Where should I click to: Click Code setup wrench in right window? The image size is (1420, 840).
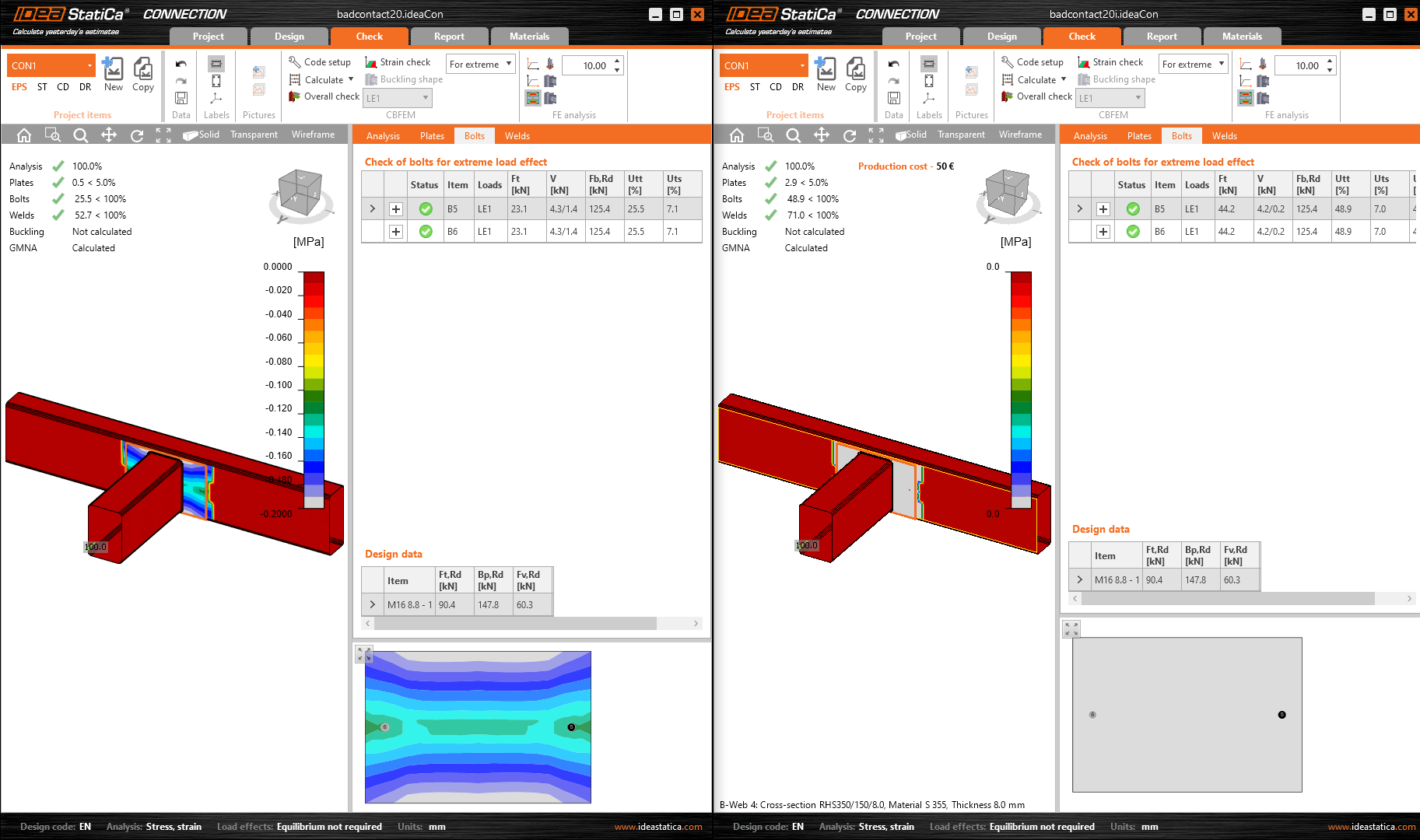click(x=1007, y=62)
